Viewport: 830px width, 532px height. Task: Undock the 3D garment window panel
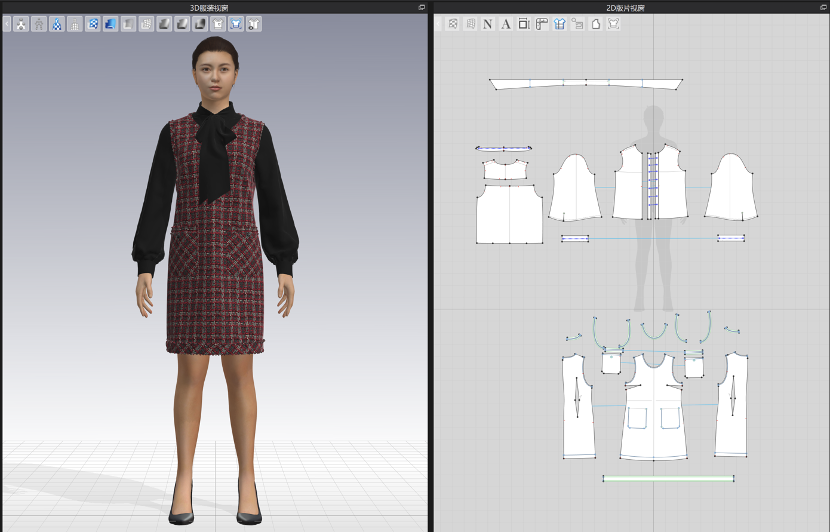(422, 7)
